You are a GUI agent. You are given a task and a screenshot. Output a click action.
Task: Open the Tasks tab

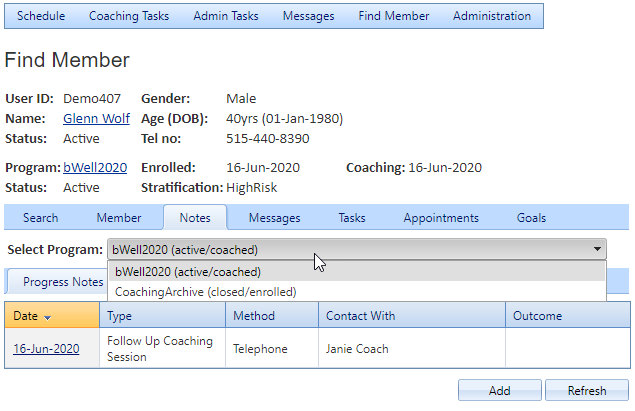click(352, 218)
